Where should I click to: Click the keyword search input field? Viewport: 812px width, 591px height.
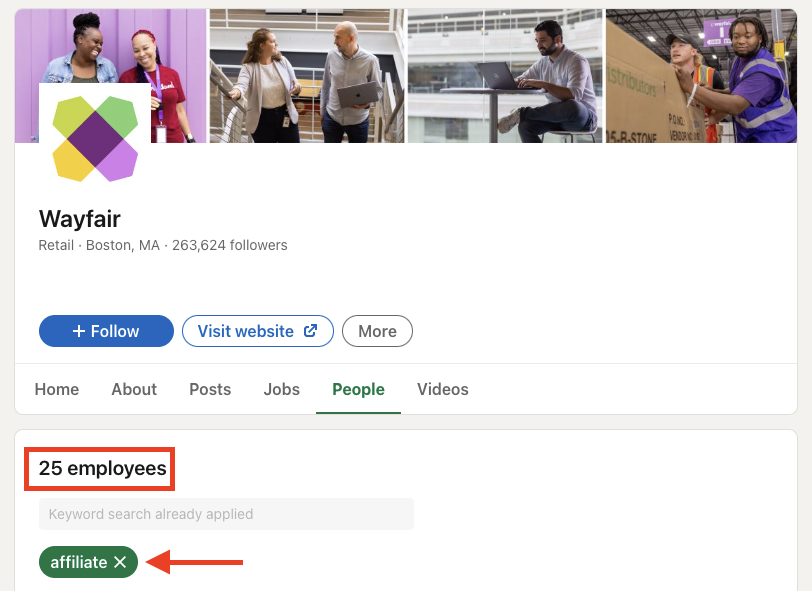226,514
